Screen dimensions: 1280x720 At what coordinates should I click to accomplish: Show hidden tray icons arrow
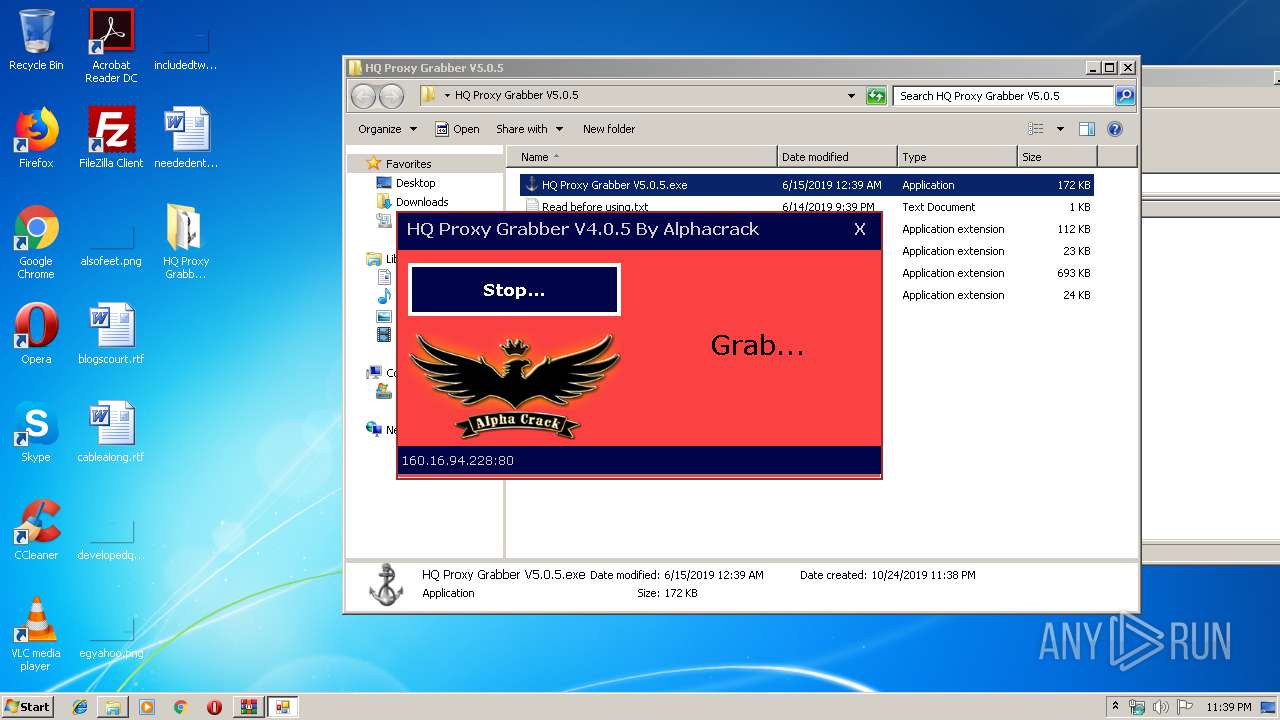click(1115, 707)
